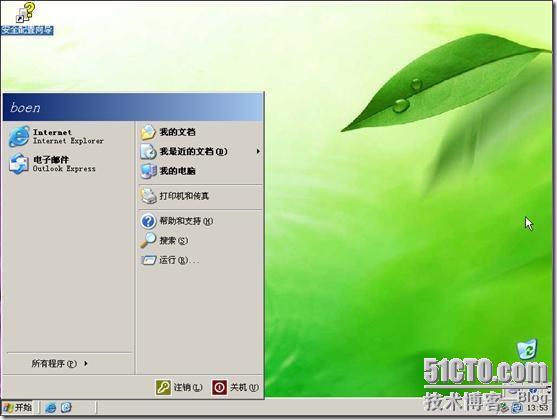
Task: Click the 注销 log off button
Action: (179, 387)
